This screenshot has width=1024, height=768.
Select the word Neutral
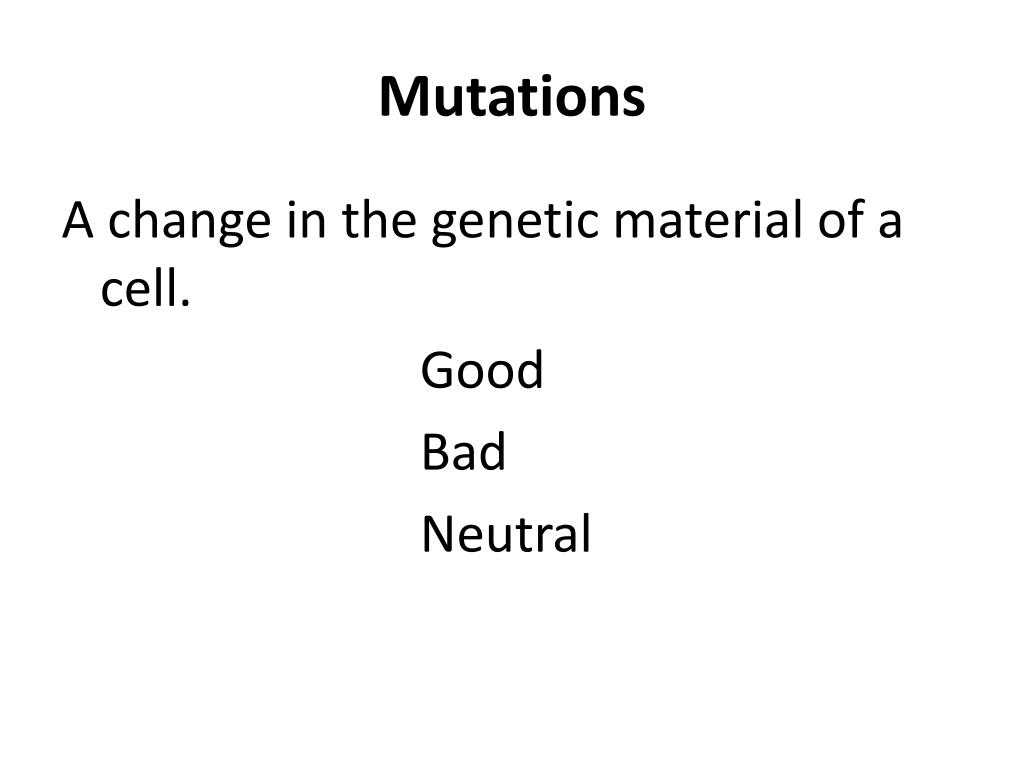(506, 534)
